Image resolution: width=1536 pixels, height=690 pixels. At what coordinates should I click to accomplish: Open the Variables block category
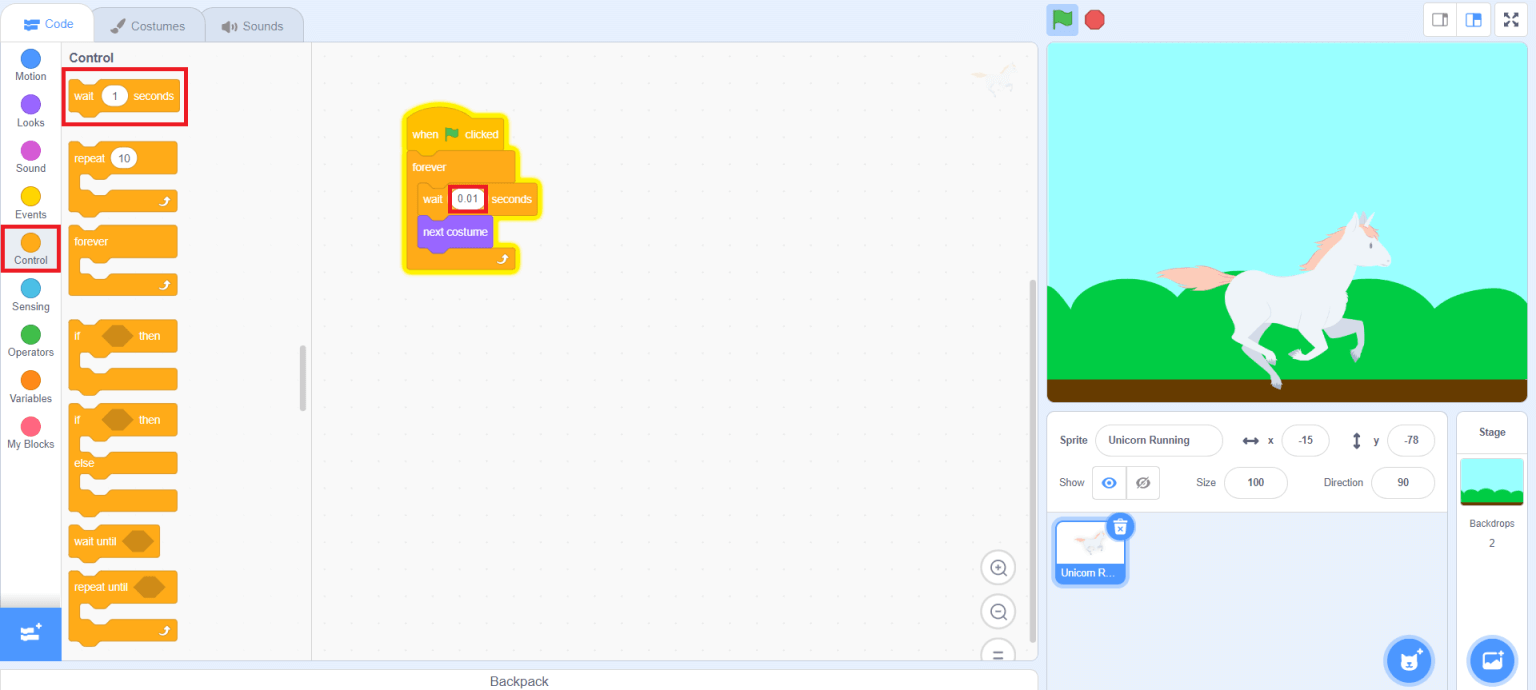pyautogui.click(x=30, y=387)
